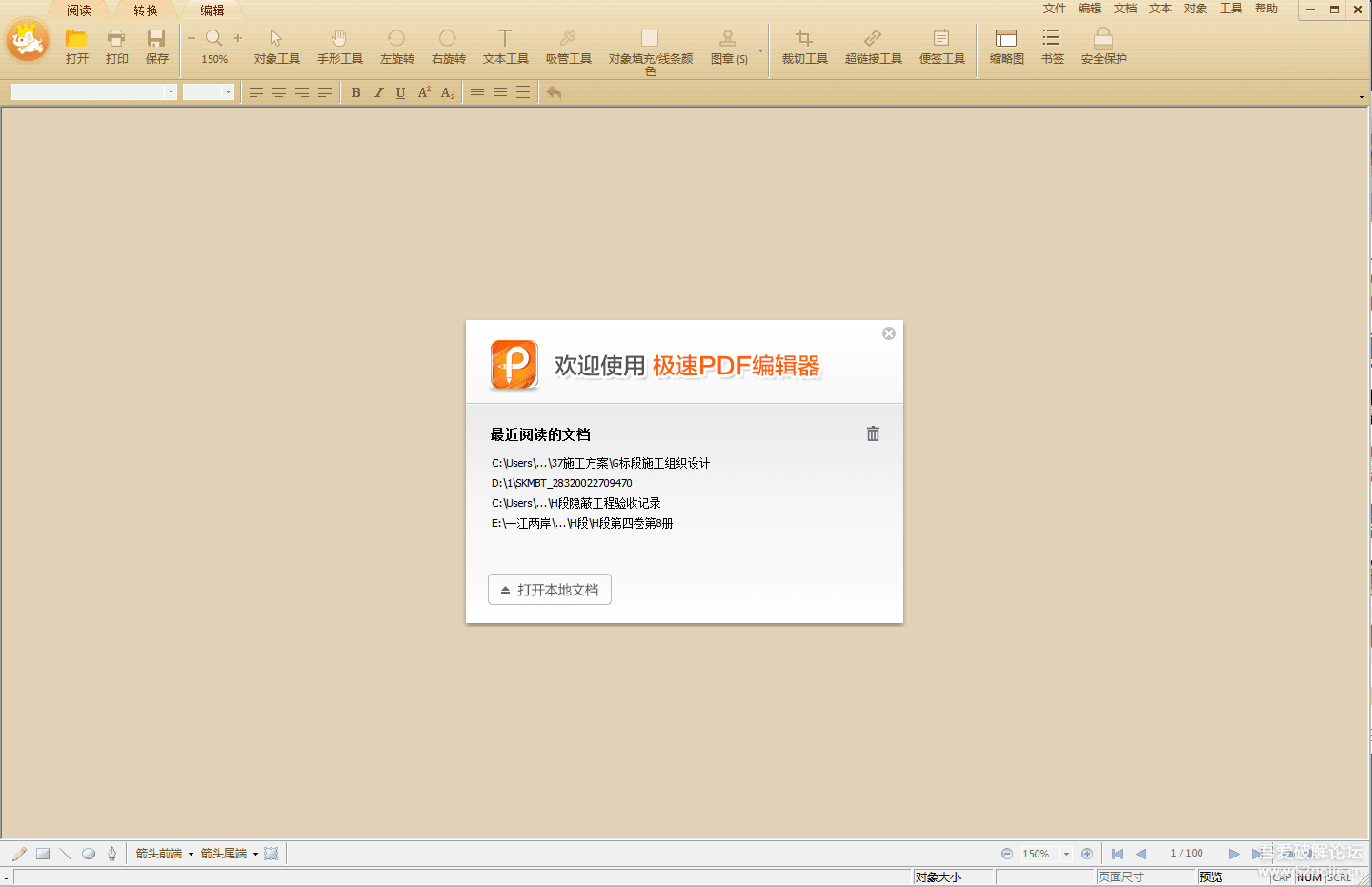
Task: Activate the Hyperlink tool
Action: pos(873,39)
